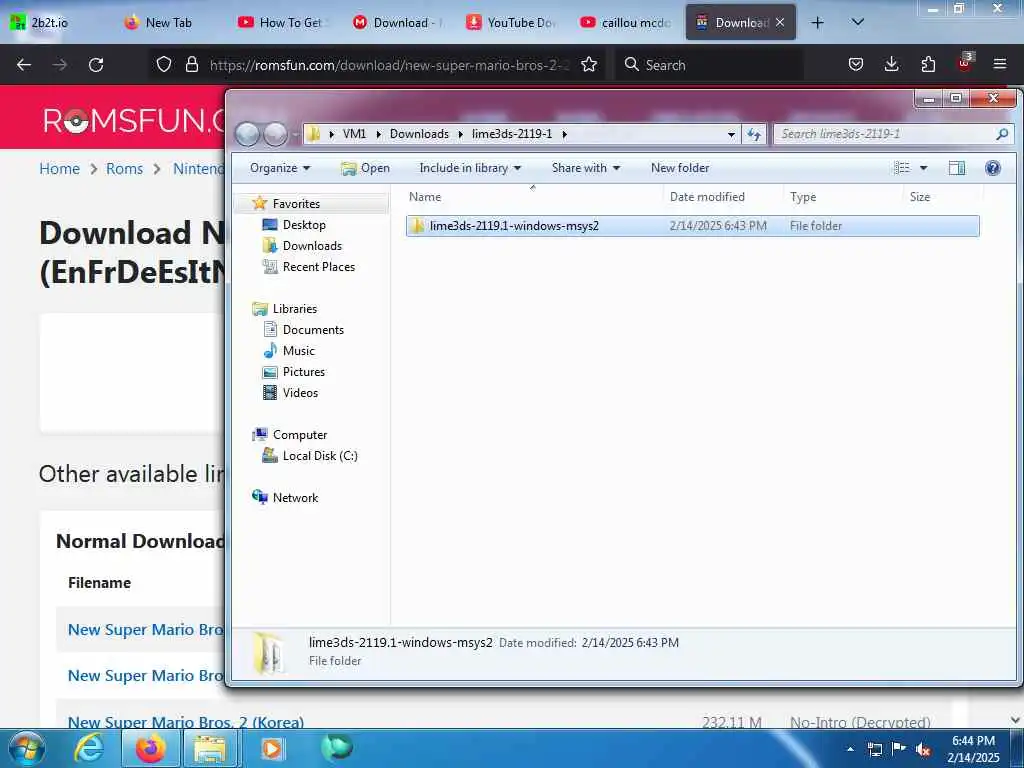1024x768 pixels.
Task: Reload the Firefox page
Action: pyautogui.click(x=96, y=65)
